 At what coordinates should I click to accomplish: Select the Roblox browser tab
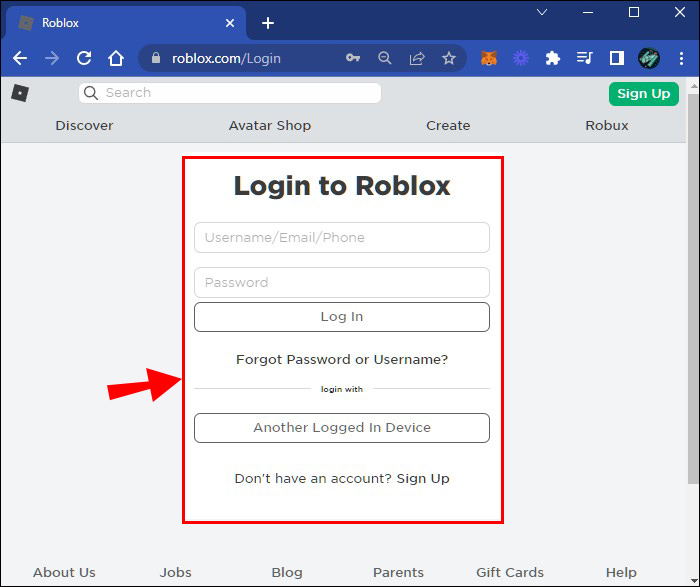[x=125, y=23]
